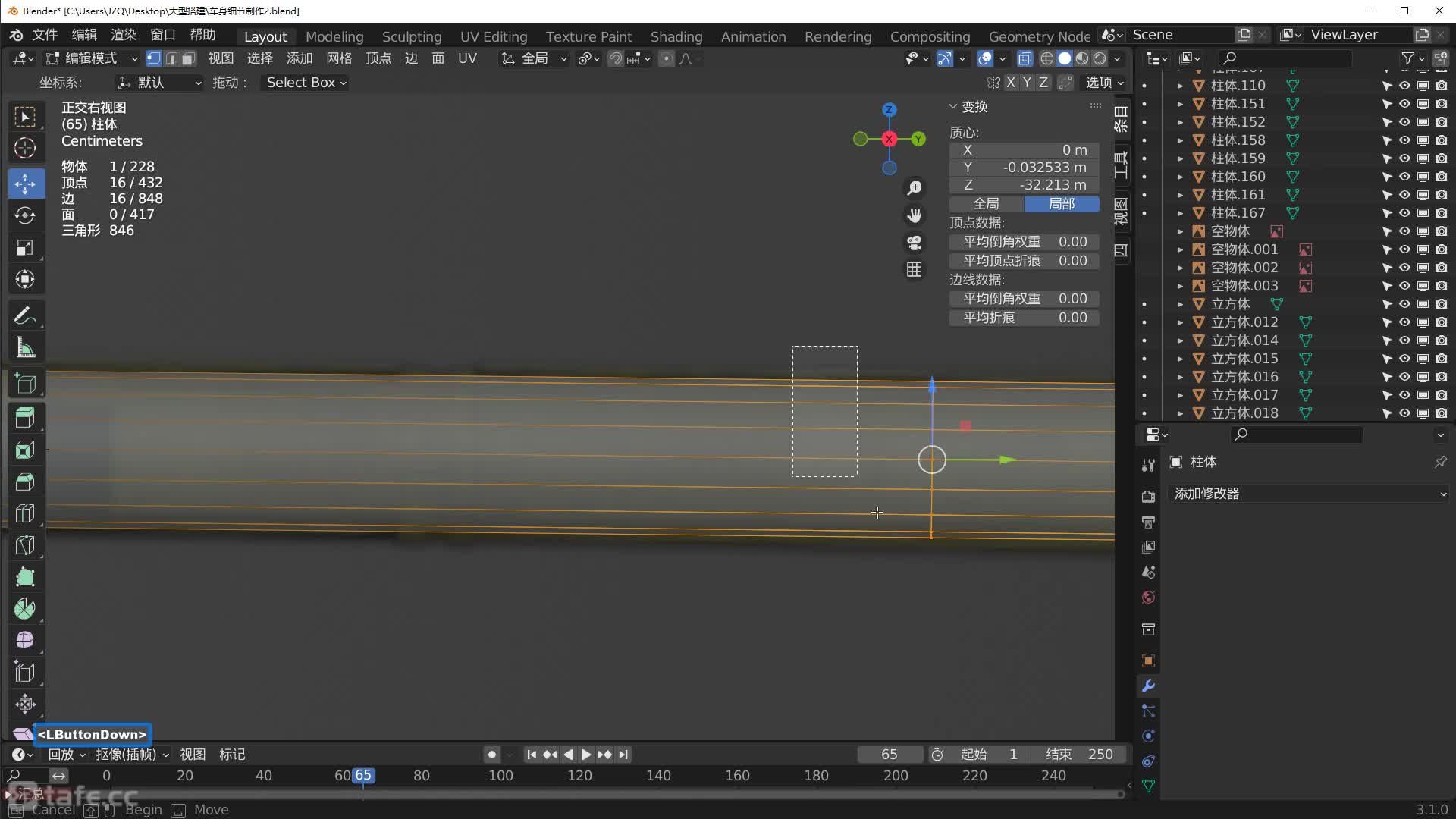Select the Scale tool

pyautogui.click(x=25, y=248)
